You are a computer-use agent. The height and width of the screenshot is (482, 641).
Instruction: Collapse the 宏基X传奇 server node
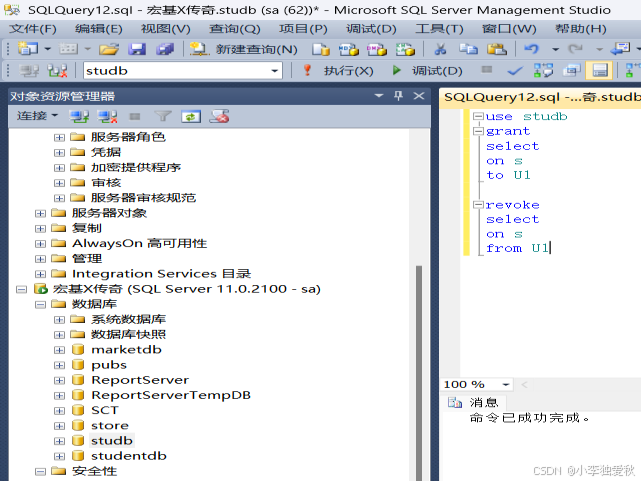(21, 289)
